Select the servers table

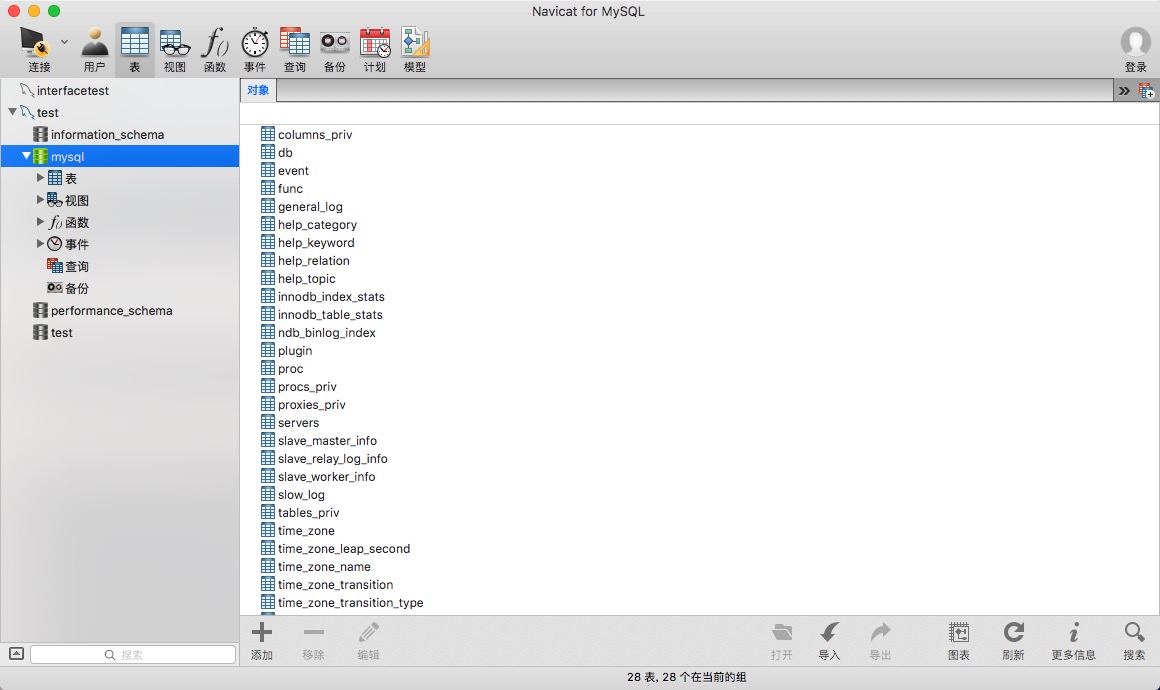point(298,422)
